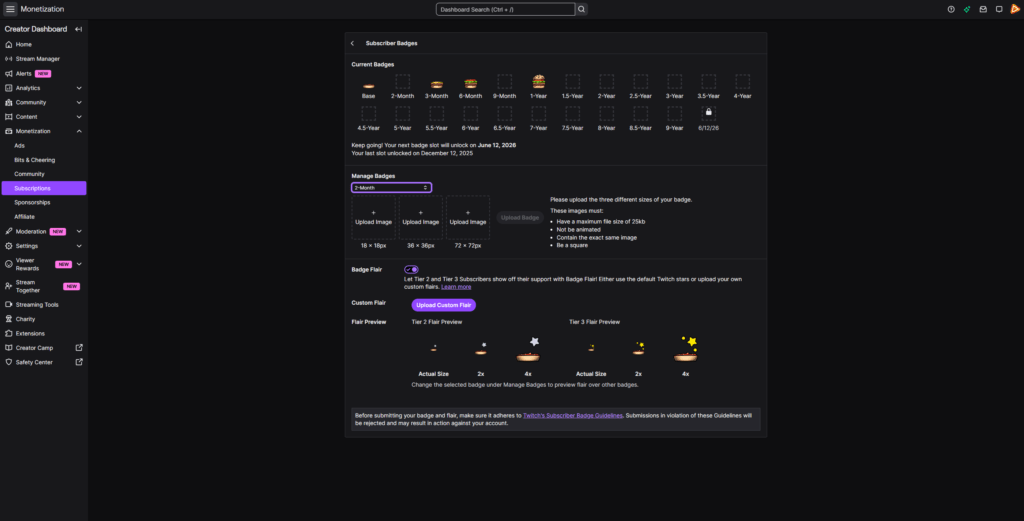This screenshot has height=521, width=1024.
Task: Open the help icon in top bar
Action: coord(951,9)
